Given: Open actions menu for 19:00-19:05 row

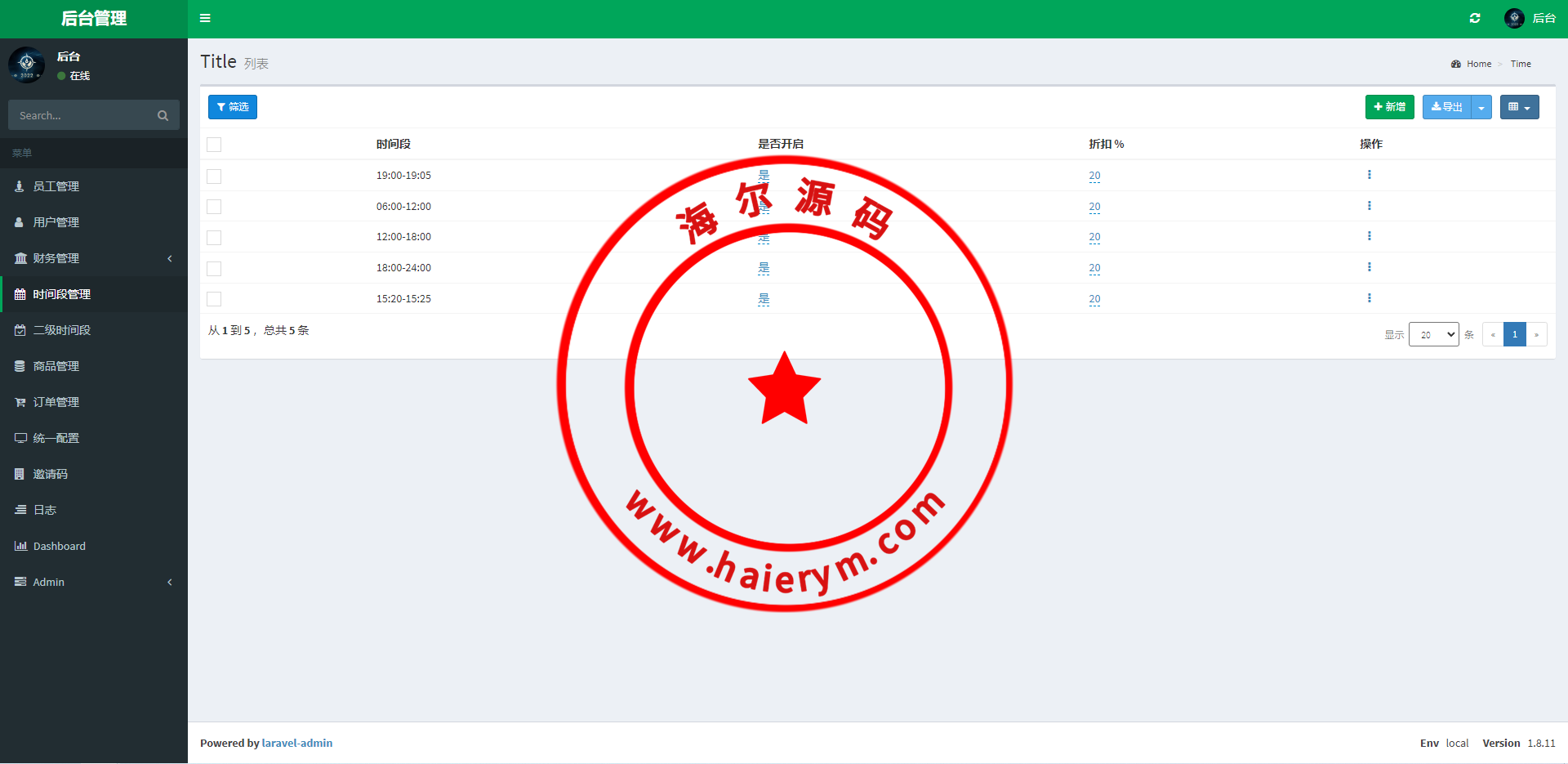Looking at the screenshot, I should 1370,175.
